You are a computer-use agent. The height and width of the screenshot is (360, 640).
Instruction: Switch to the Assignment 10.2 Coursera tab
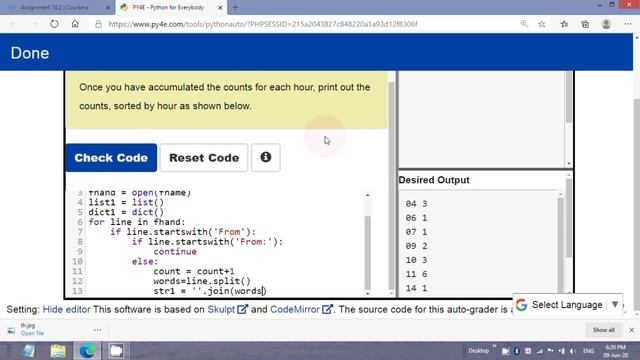coord(57,7)
